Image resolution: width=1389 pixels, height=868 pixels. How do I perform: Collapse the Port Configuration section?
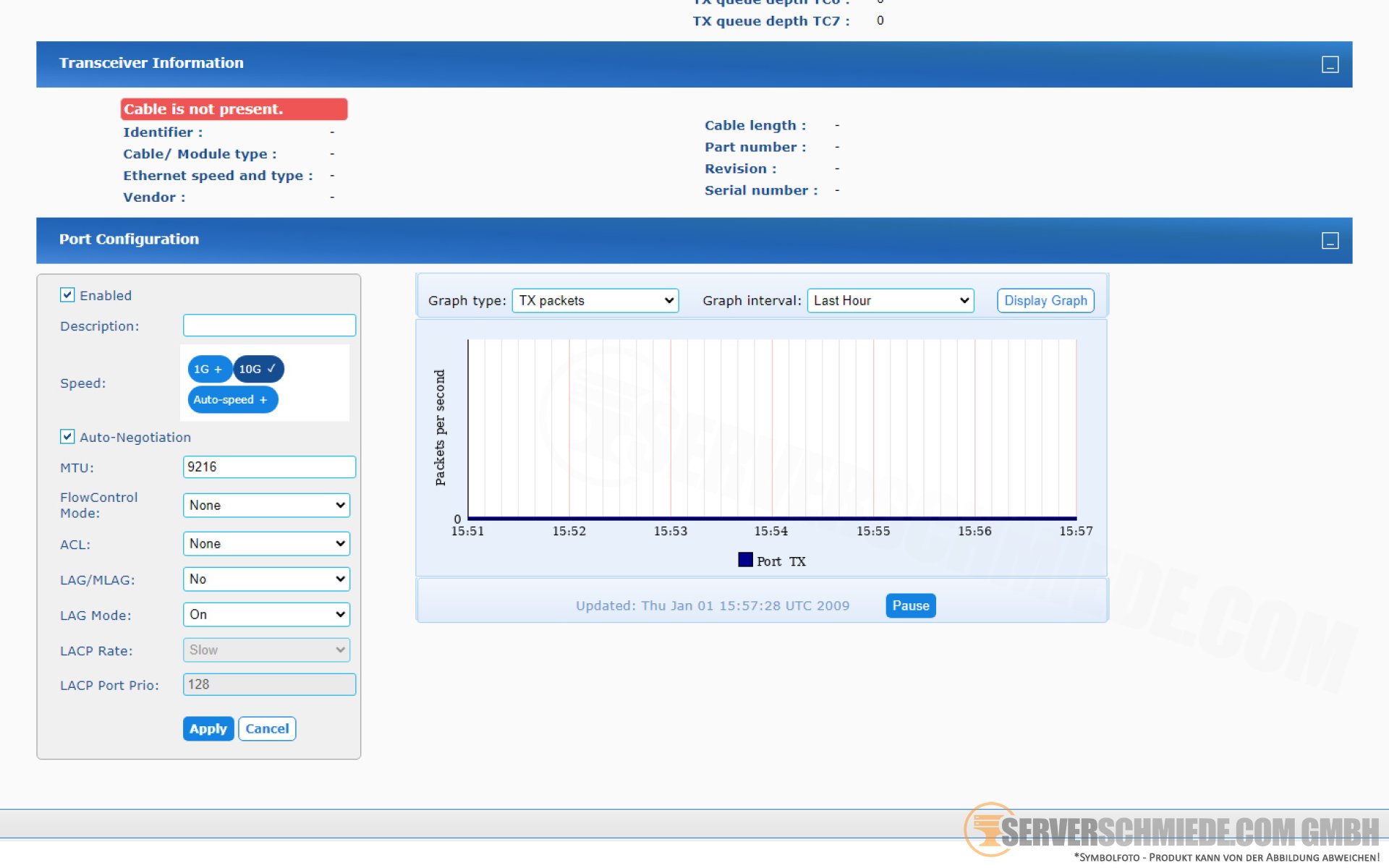pos(1330,241)
